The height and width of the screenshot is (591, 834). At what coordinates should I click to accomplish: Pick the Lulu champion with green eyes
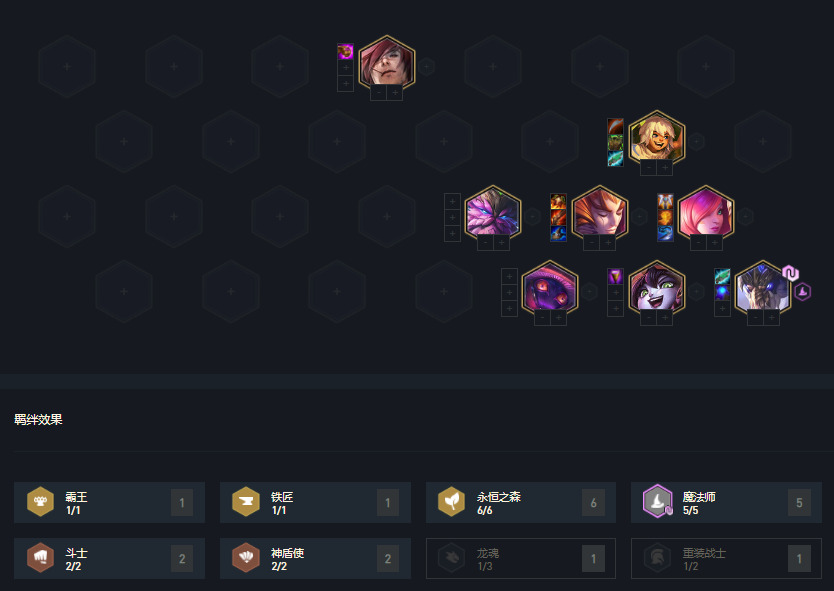(x=656, y=288)
